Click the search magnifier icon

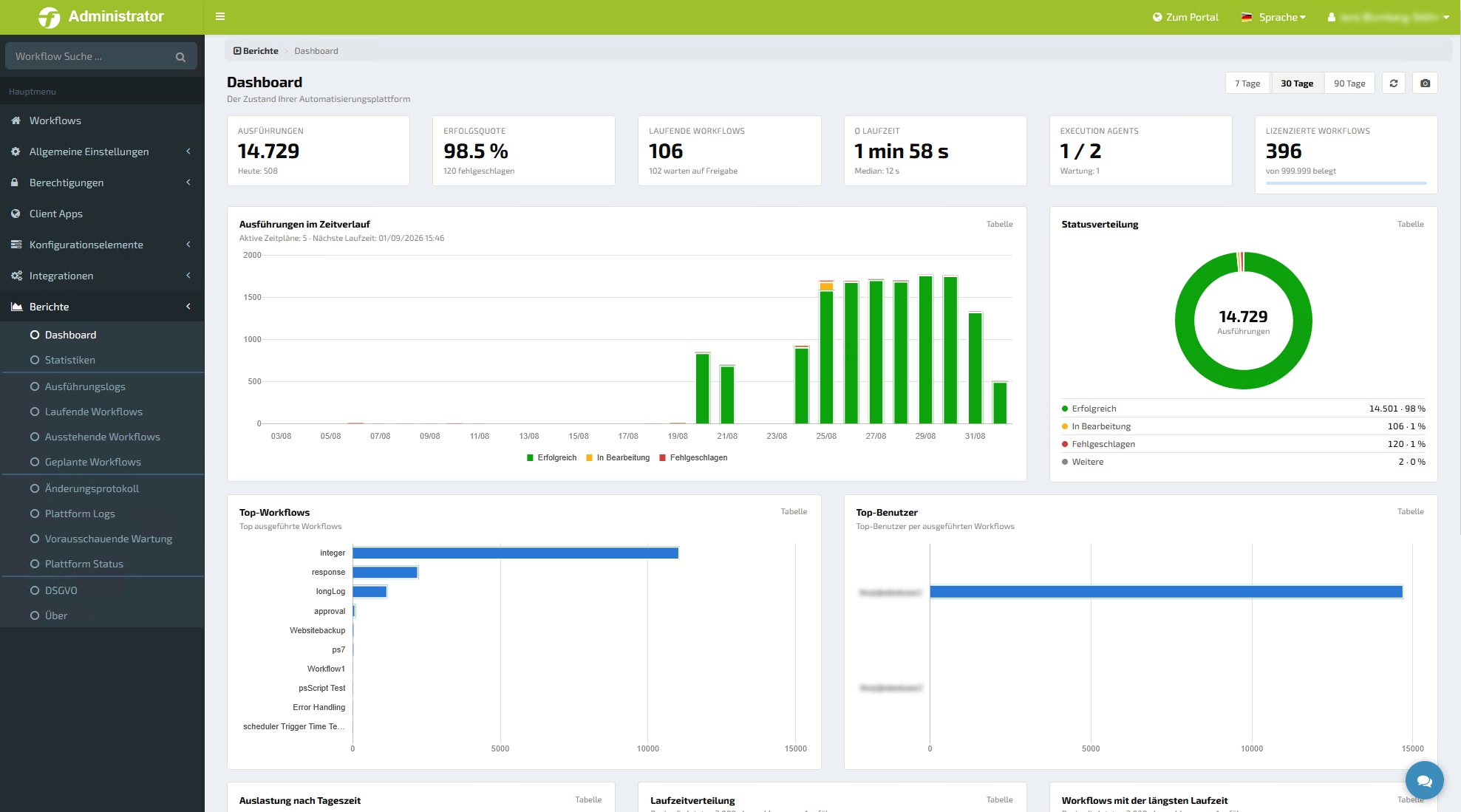(x=180, y=57)
